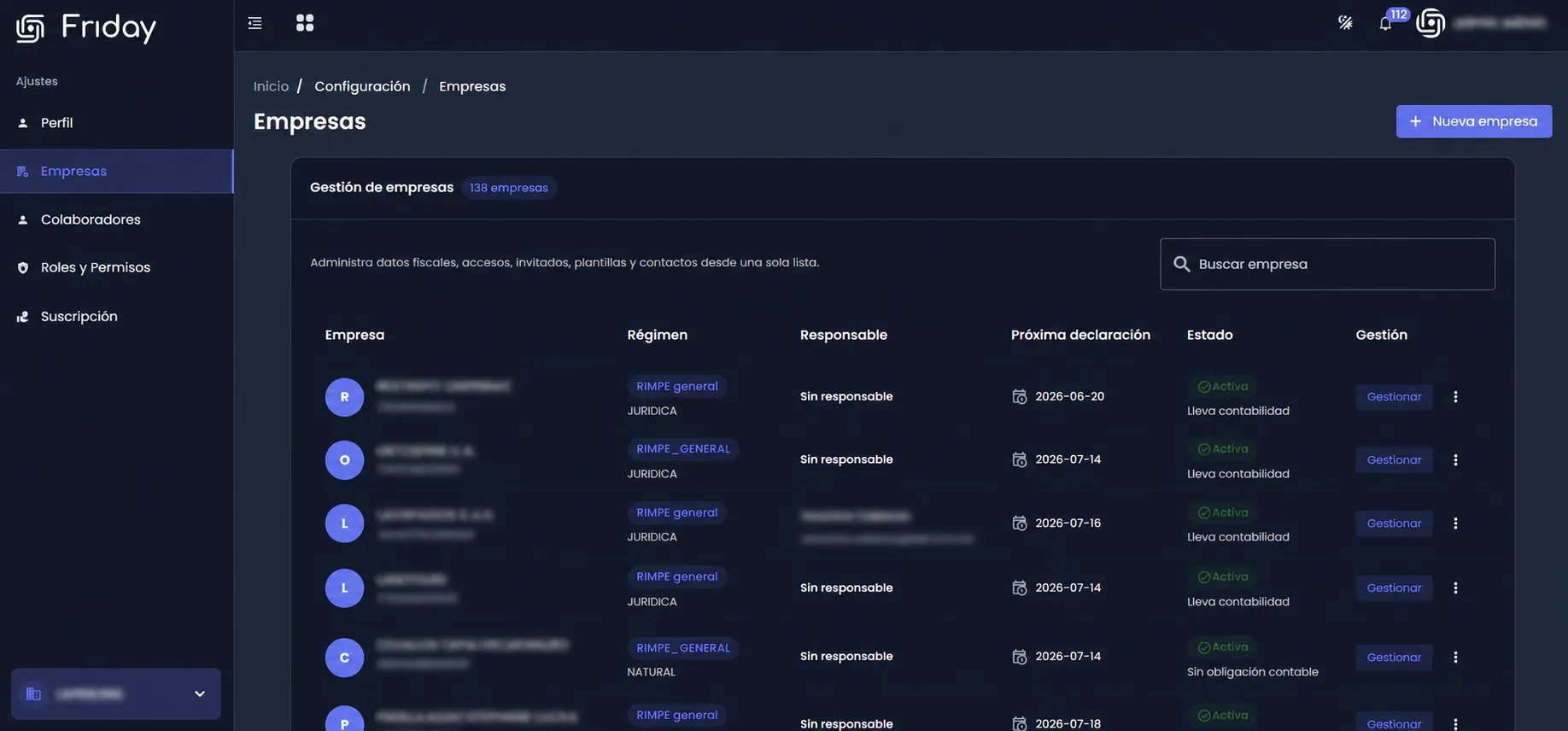Go to the Inicio breadcrumb

point(271,86)
